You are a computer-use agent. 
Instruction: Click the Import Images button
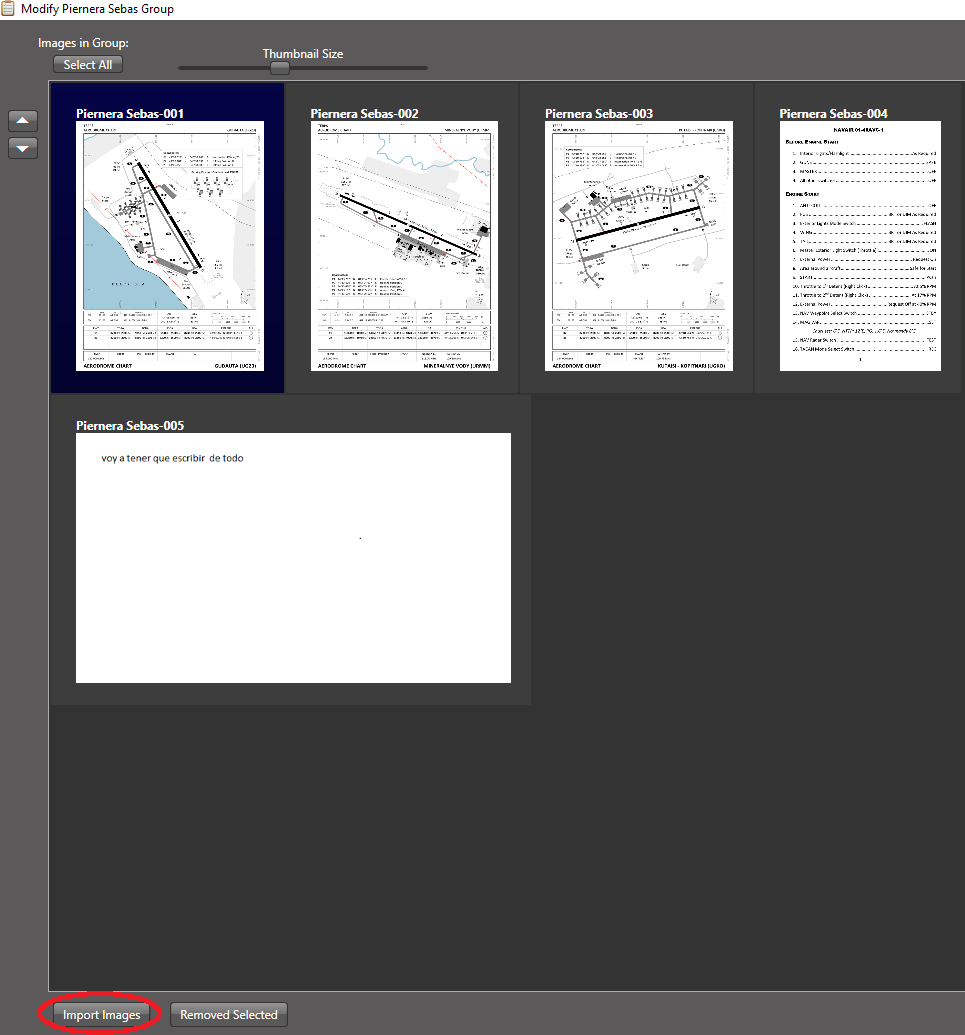click(101, 1015)
